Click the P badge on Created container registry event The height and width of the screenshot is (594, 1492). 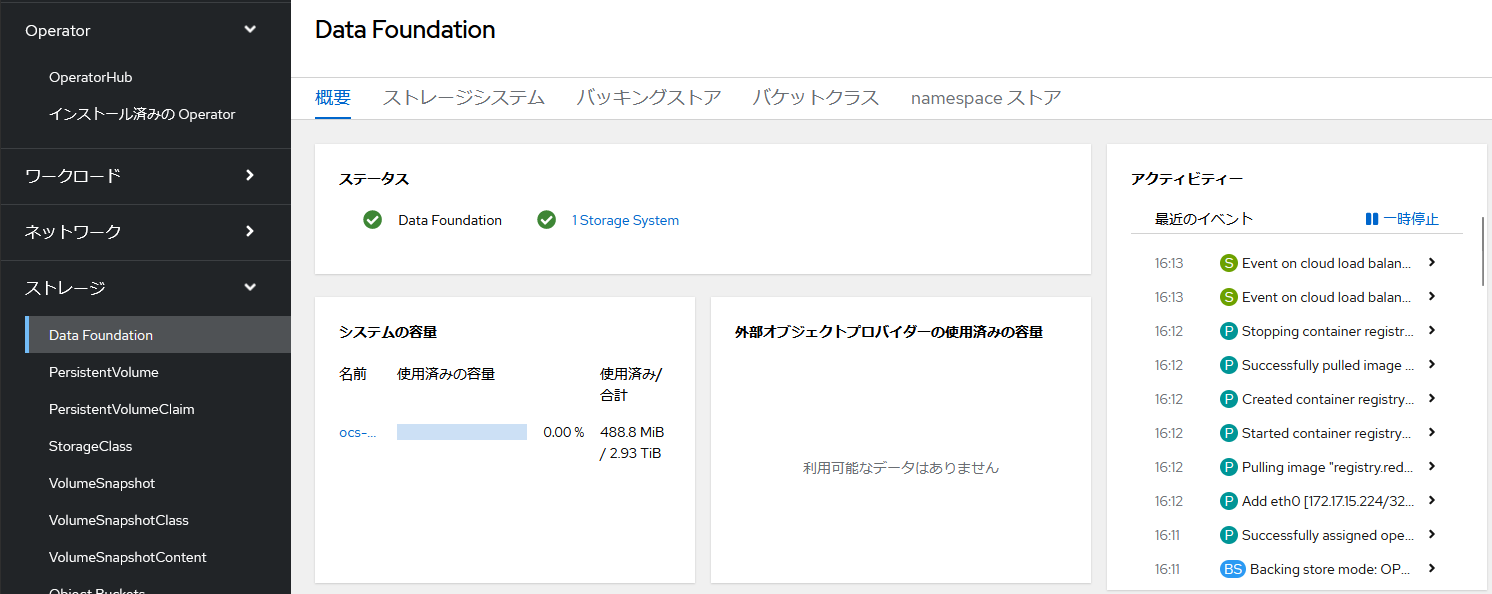pyautogui.click(x=1229, y=399)
